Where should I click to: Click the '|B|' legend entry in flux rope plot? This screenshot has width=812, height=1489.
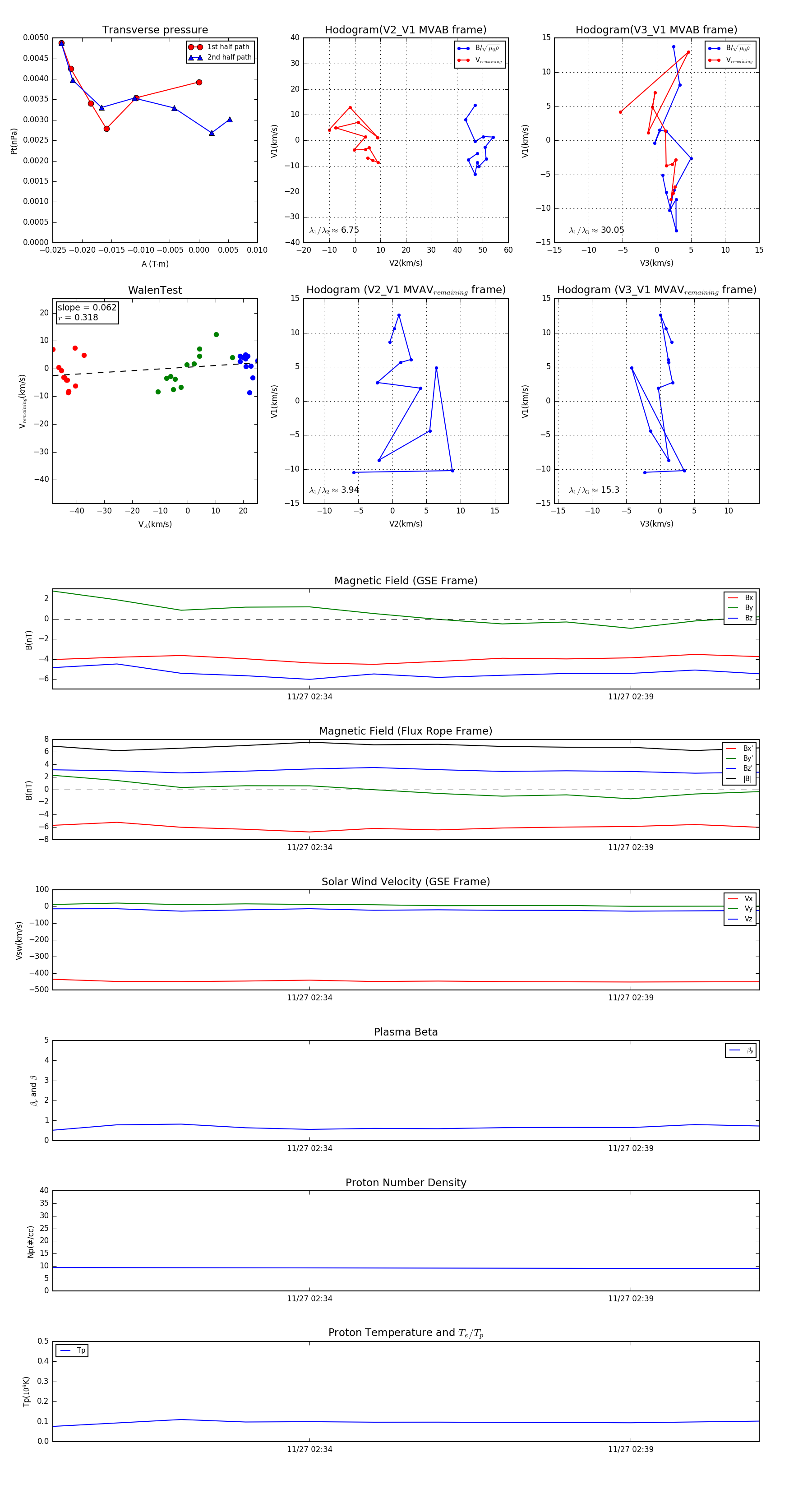pyautogui.click(x=739, y=779)
